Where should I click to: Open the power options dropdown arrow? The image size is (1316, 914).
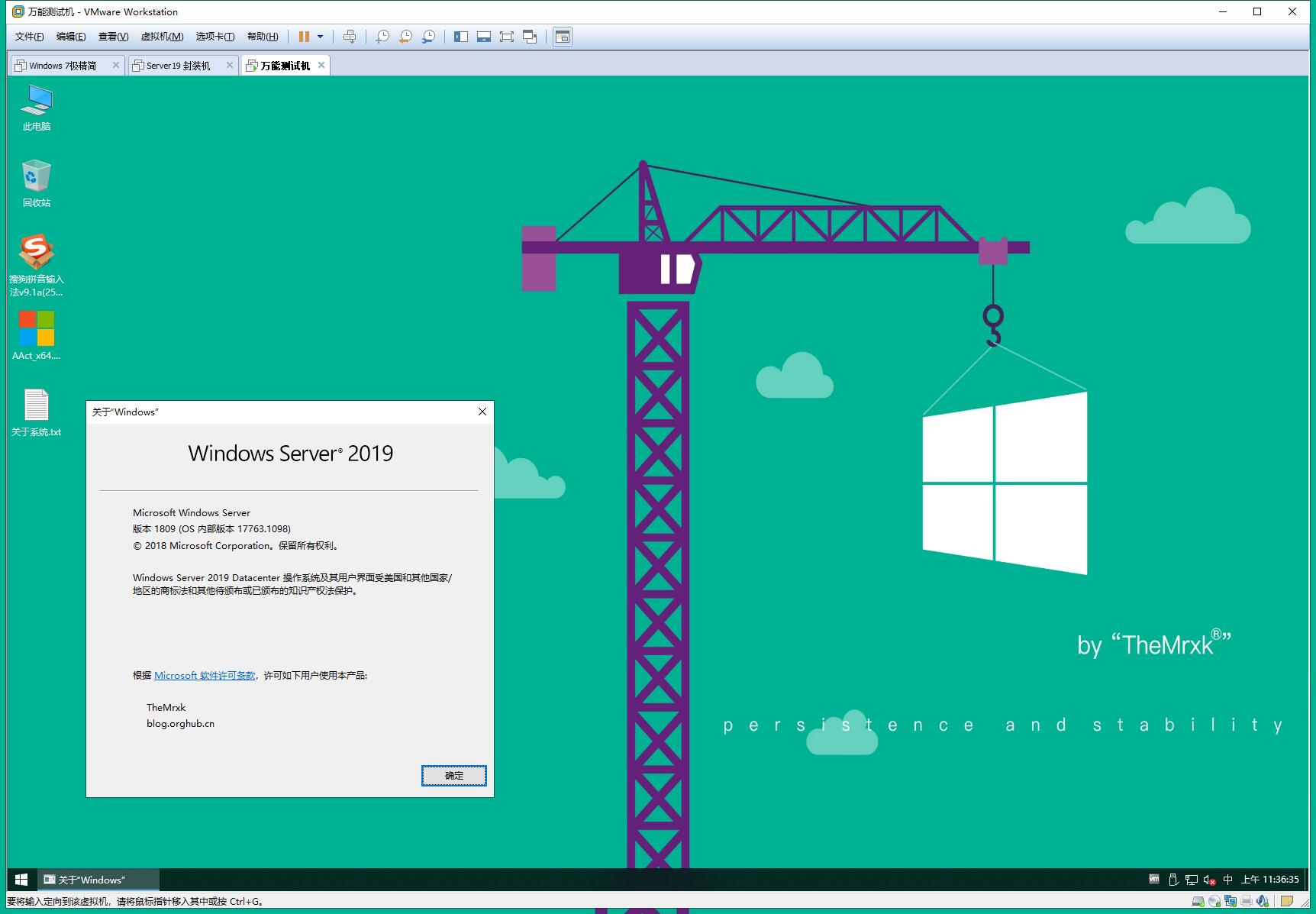(320, 37)
